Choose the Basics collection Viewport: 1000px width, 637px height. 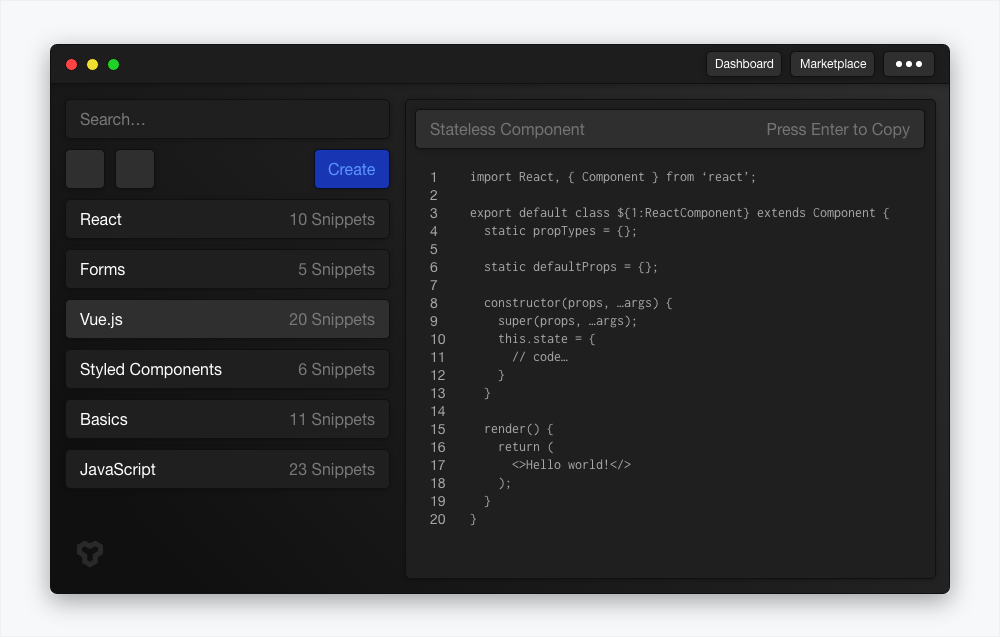228,419
